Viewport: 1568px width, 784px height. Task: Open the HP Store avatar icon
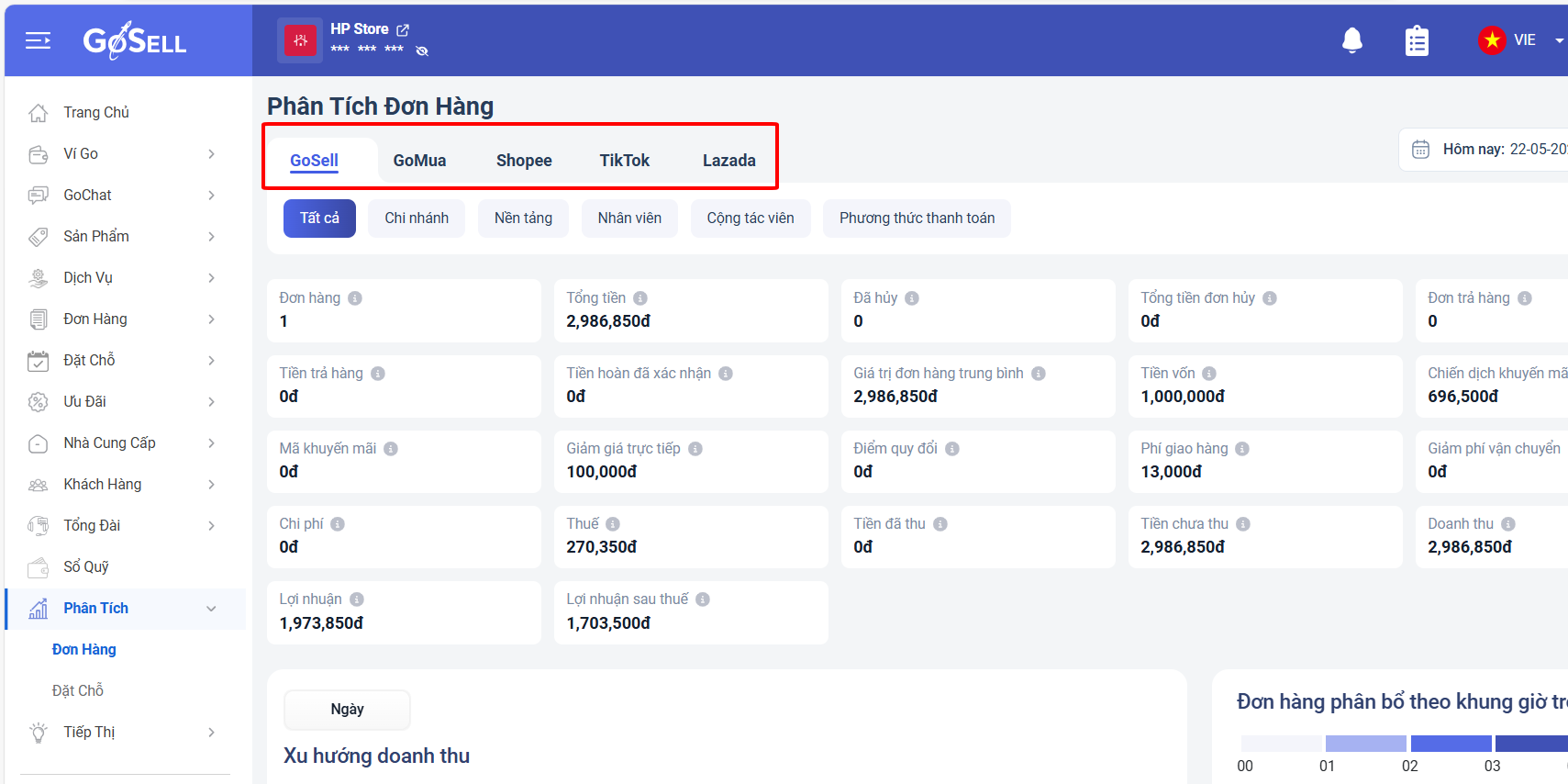tap(300, 40)
